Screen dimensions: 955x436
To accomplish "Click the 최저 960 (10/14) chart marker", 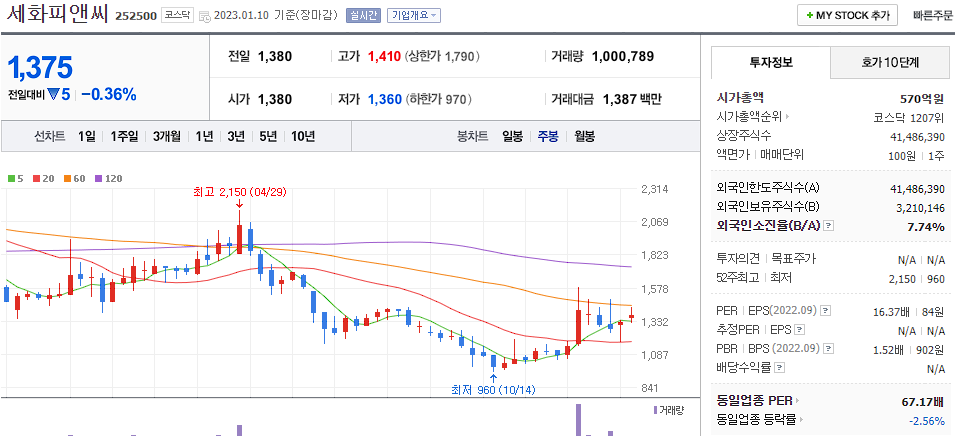I will [x=493, y=390].
